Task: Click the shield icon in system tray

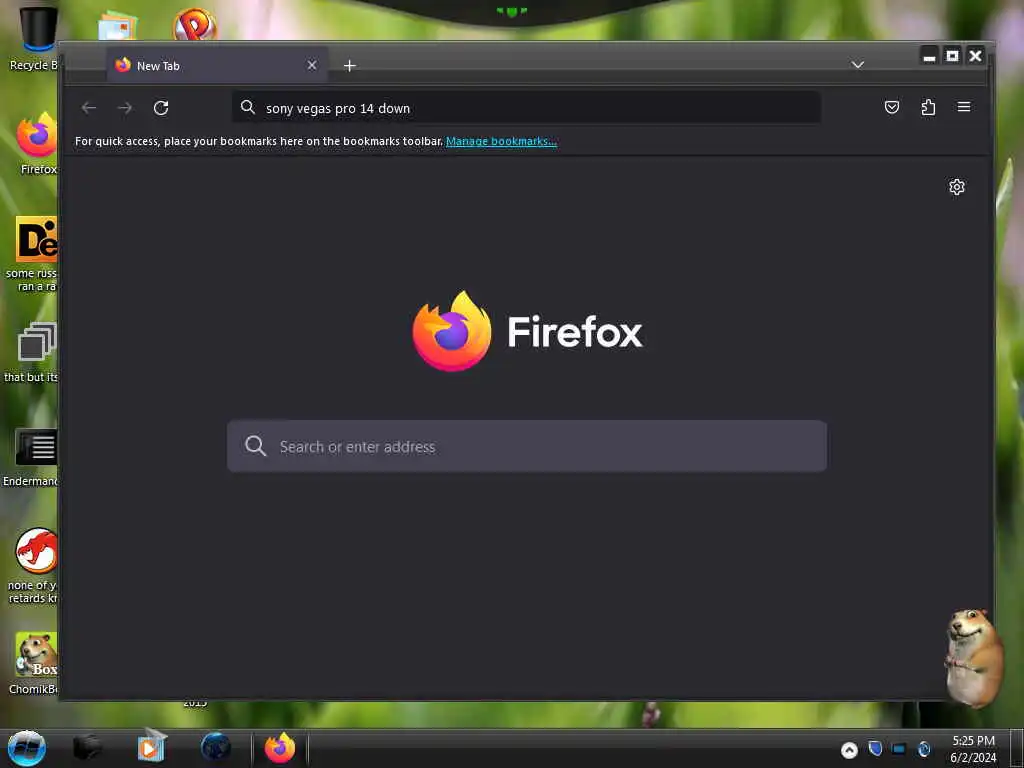Action: (x=875, y=748)
